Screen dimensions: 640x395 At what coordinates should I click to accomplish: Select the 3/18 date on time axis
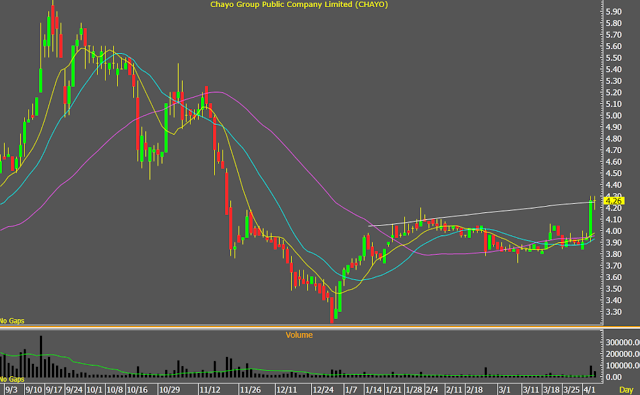(551, 390)
